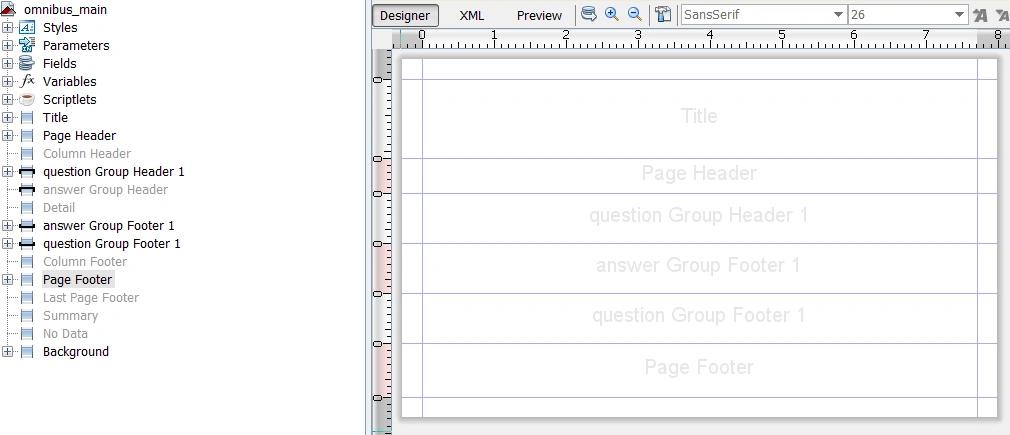Zoom in on the report designer

click(612, 14)
